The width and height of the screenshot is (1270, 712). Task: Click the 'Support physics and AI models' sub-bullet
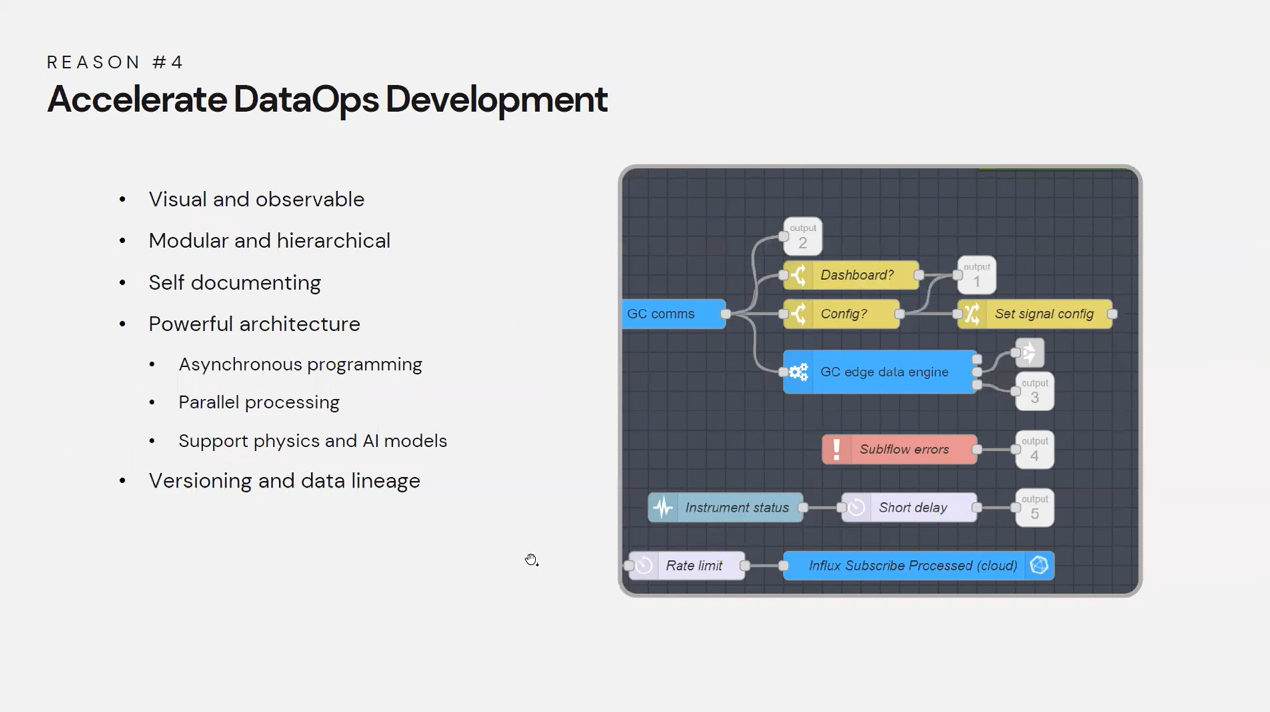[312, 441]
